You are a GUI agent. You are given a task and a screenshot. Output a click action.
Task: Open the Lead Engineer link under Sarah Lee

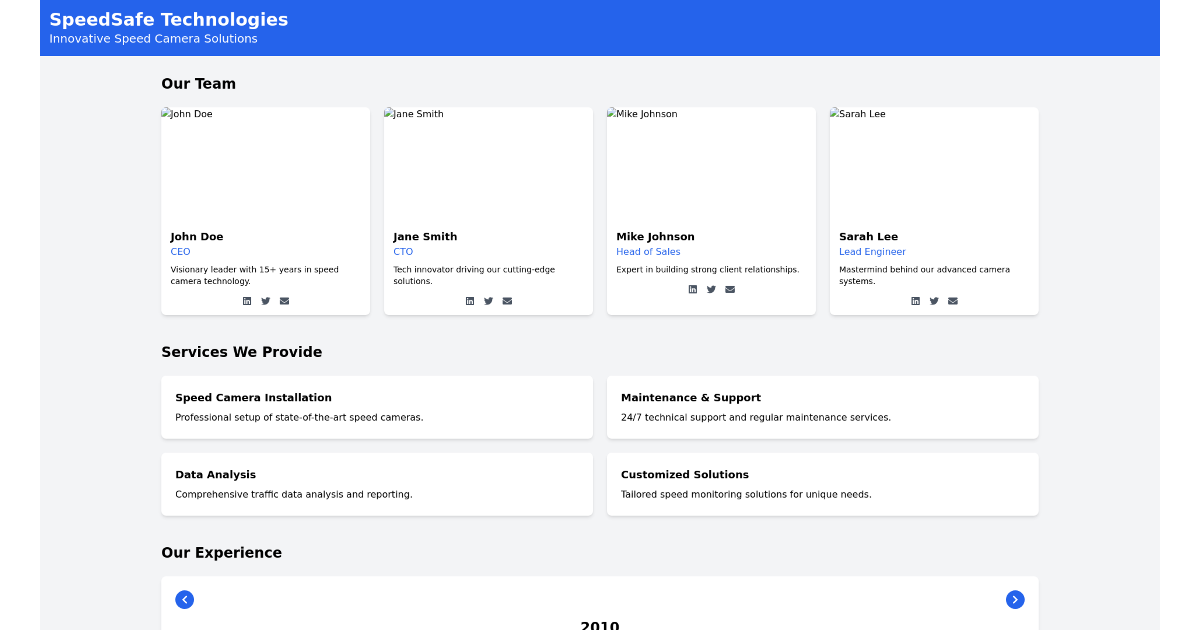[x=872, y=251]
